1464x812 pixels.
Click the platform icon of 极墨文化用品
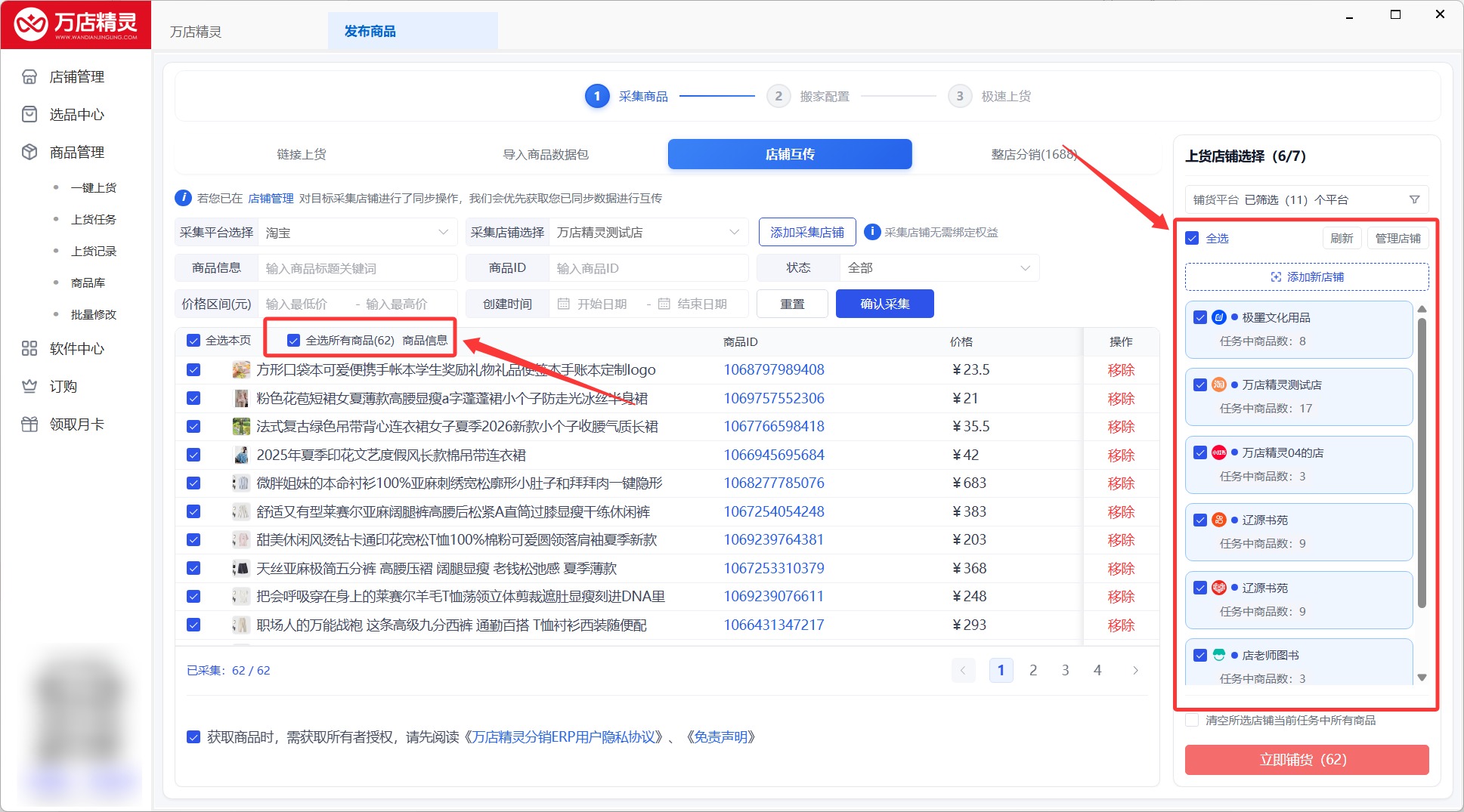1219,317
